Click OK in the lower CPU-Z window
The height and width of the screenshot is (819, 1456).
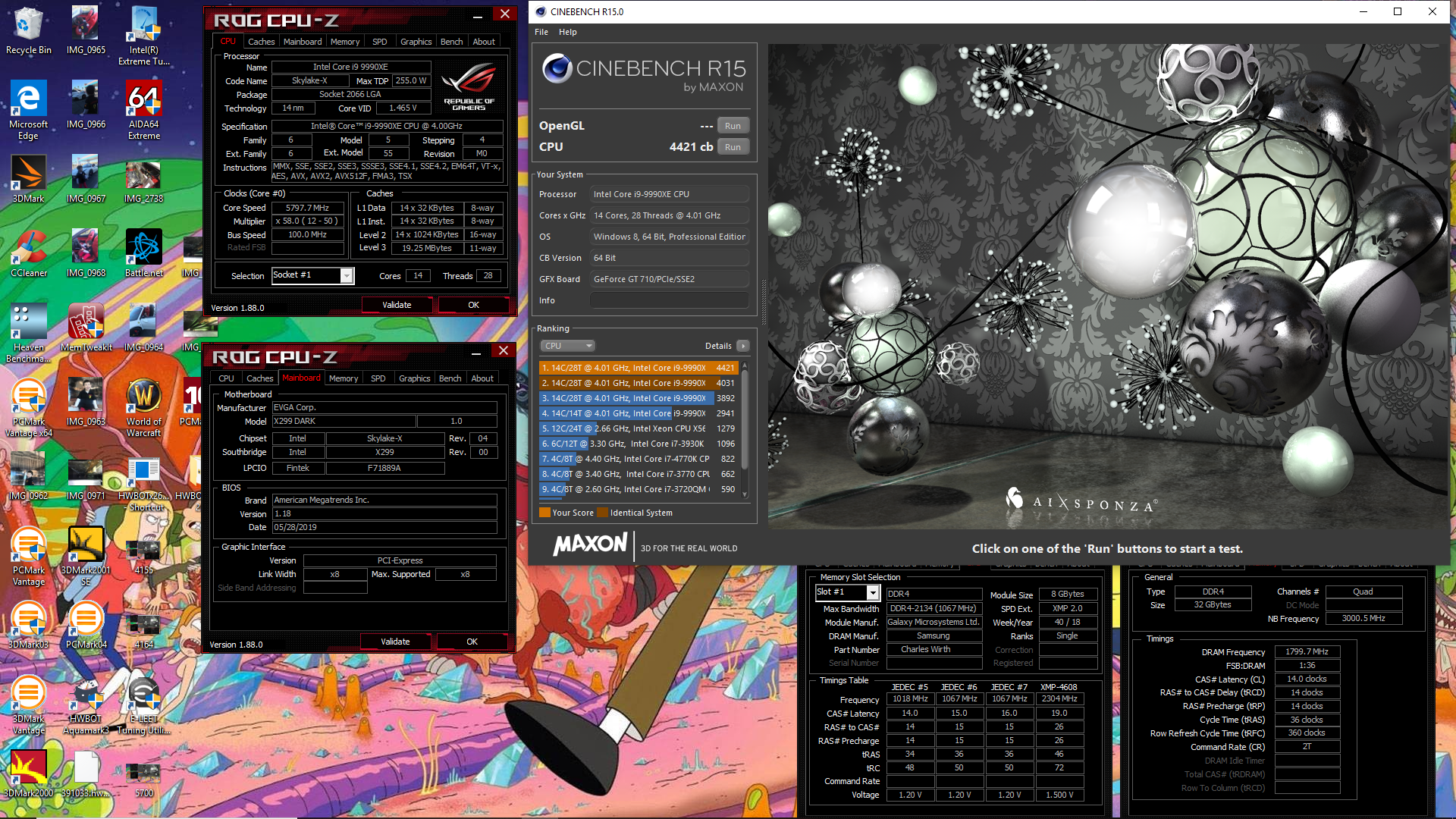[472, 642]
